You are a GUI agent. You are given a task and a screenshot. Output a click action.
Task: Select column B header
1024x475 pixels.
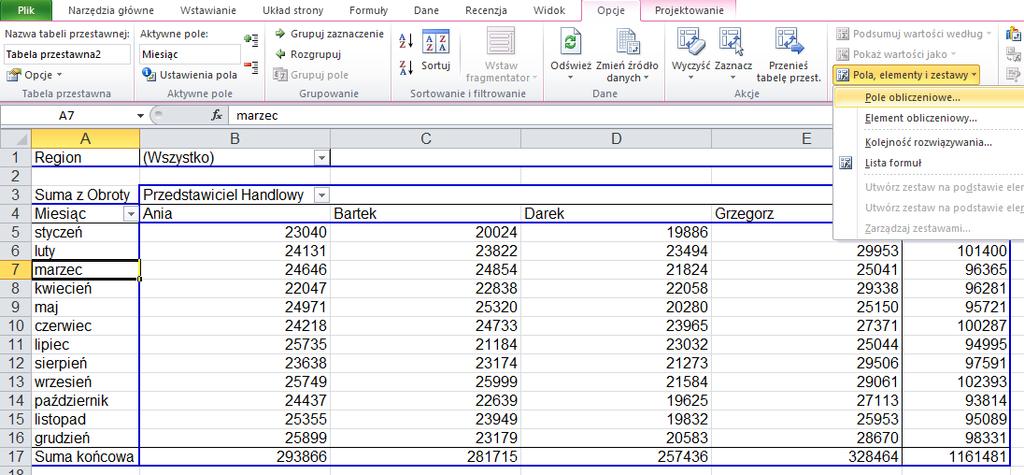(234, 139)
